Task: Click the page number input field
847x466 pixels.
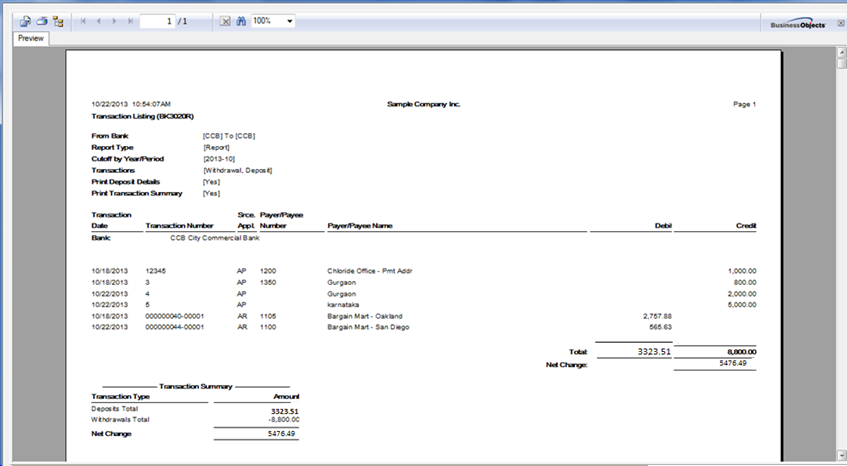Action: [x=157, y=21]
